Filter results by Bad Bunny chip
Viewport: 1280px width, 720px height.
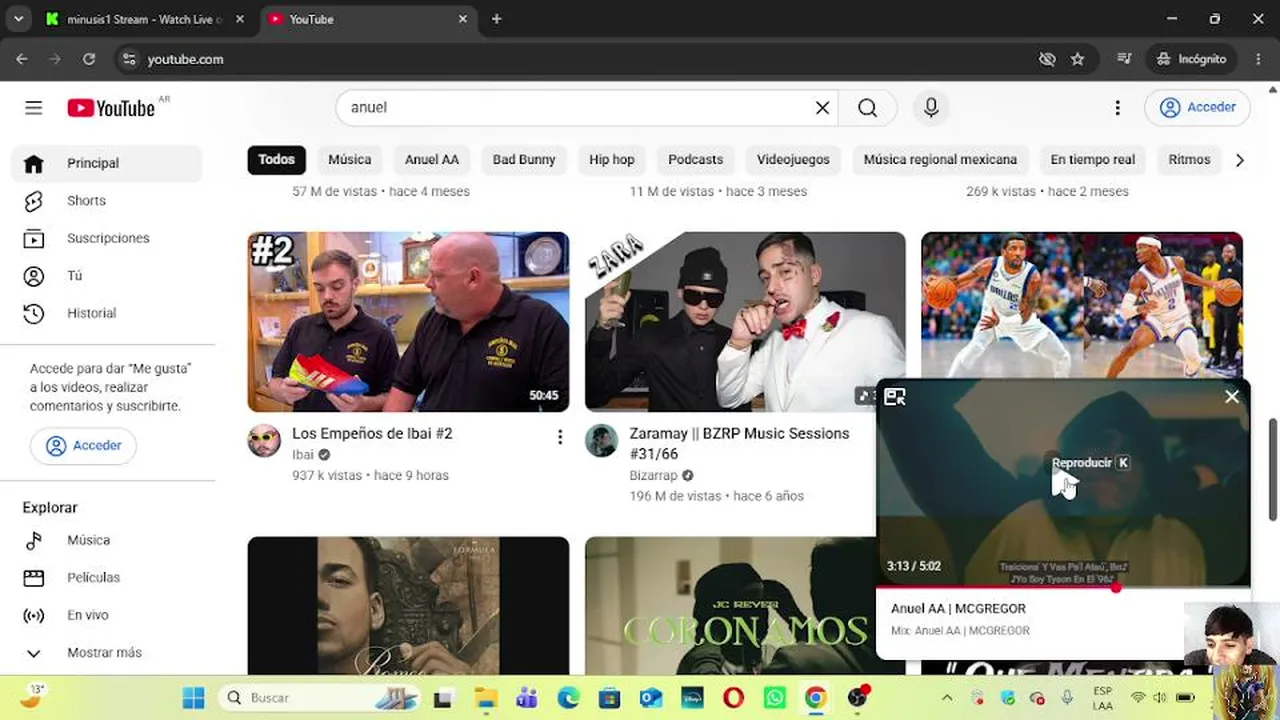click(x=524, y=160)
